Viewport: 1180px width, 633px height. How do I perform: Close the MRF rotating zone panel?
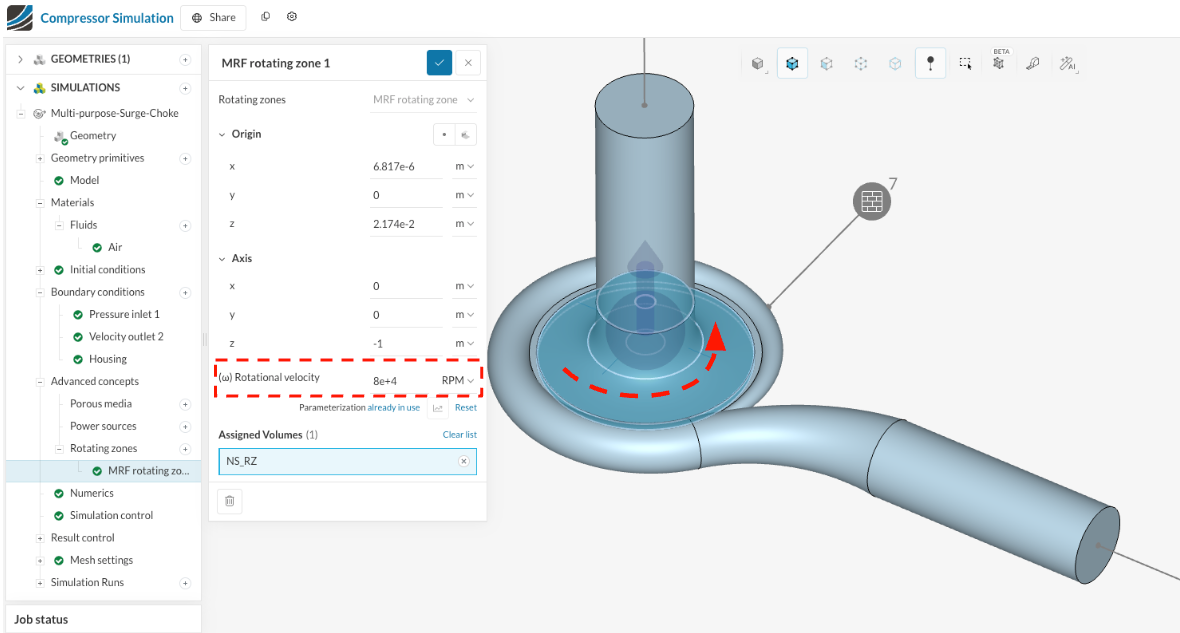[x=468, y=62]
